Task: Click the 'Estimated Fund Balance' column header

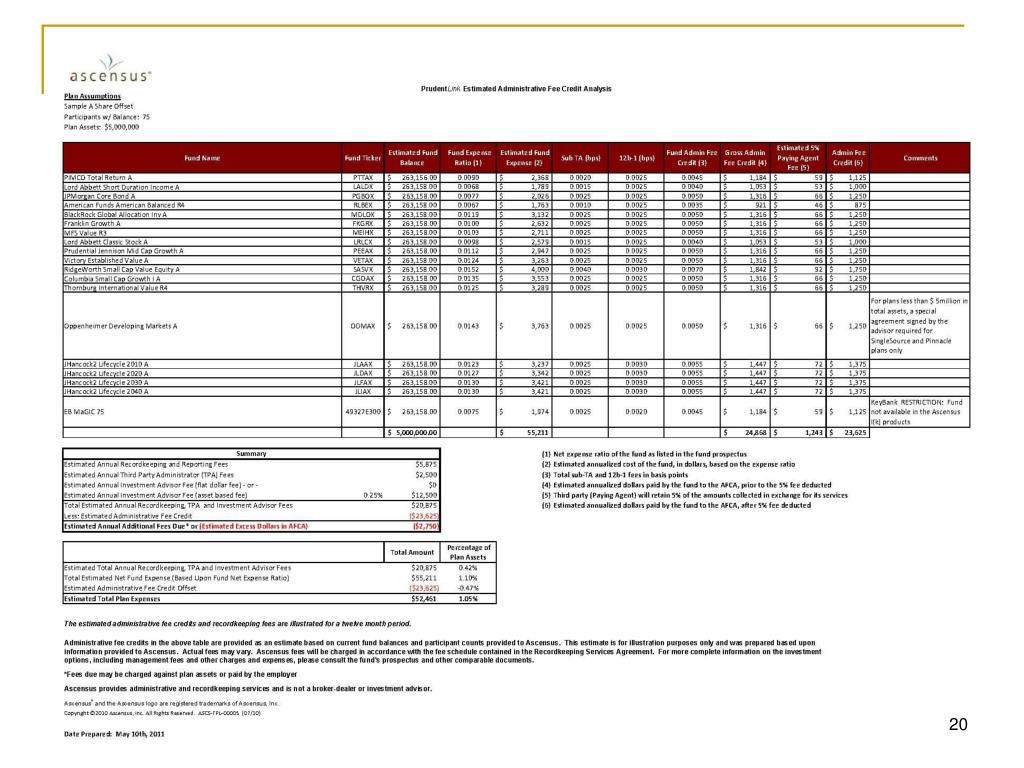Action: [412, 158]
